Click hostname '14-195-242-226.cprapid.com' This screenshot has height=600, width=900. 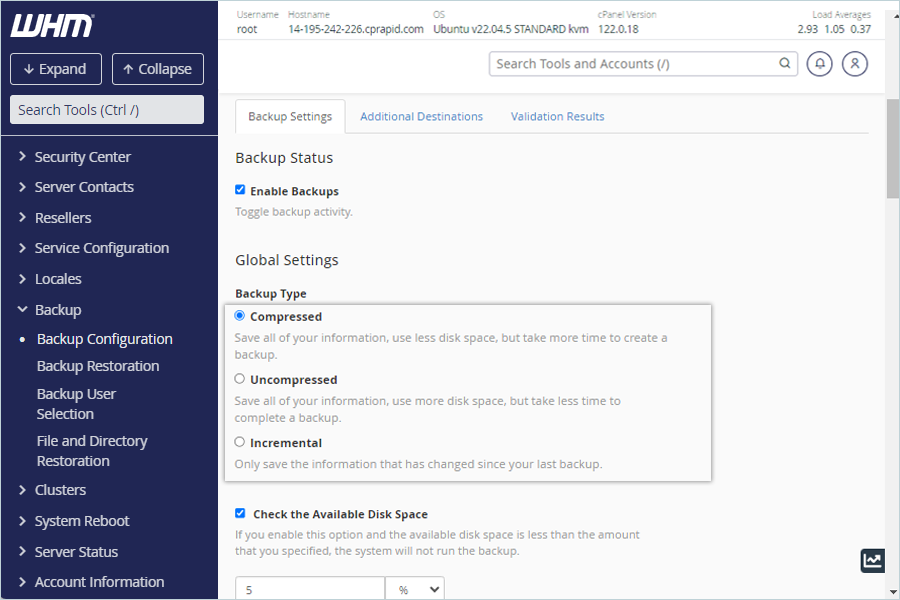356,29
